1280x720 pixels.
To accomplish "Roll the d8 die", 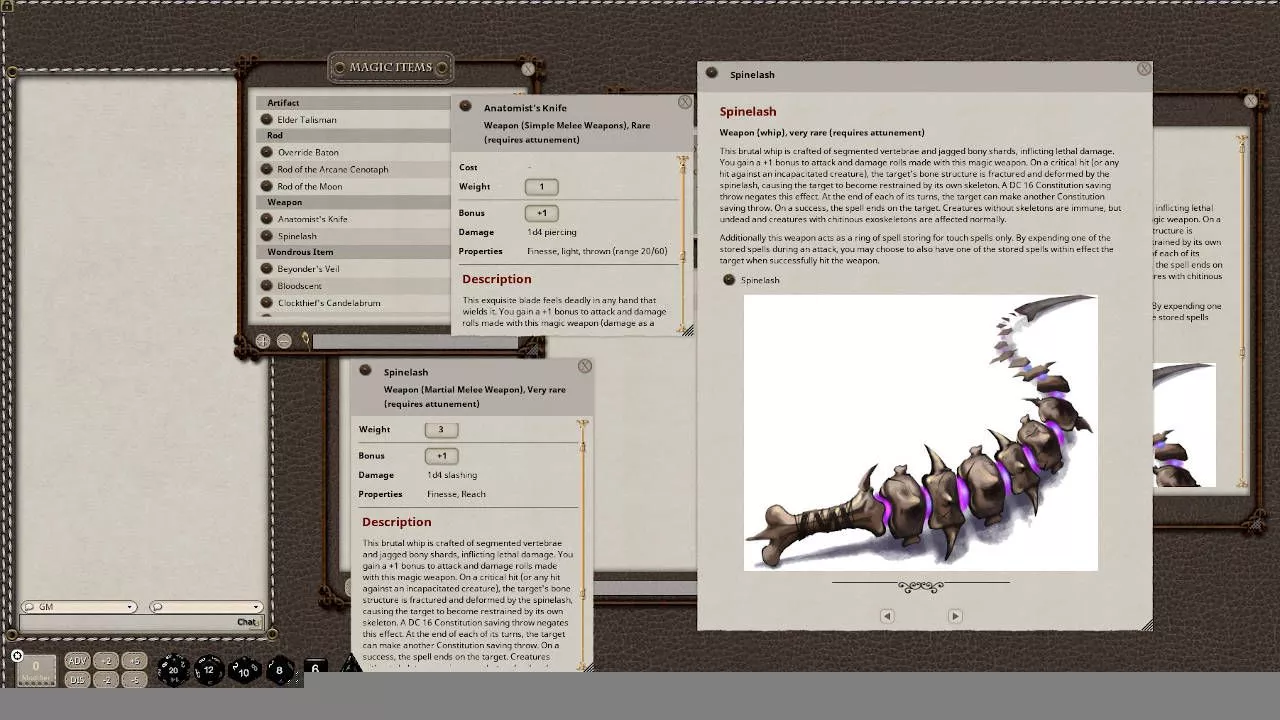I will 279,670.
